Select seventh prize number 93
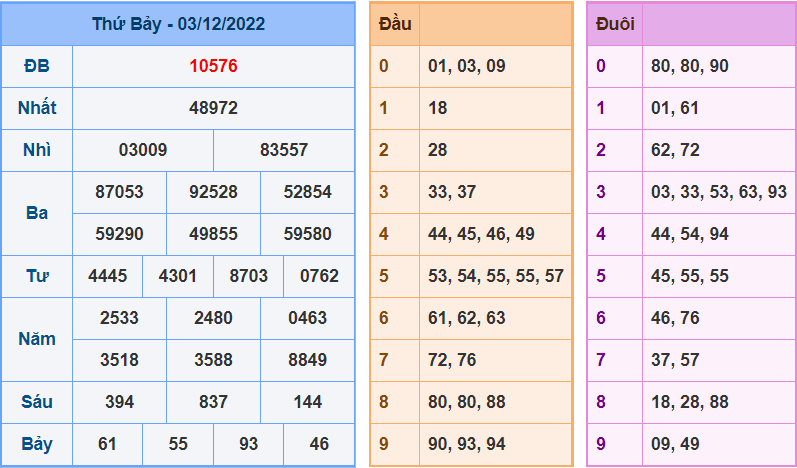 [249, 444]
